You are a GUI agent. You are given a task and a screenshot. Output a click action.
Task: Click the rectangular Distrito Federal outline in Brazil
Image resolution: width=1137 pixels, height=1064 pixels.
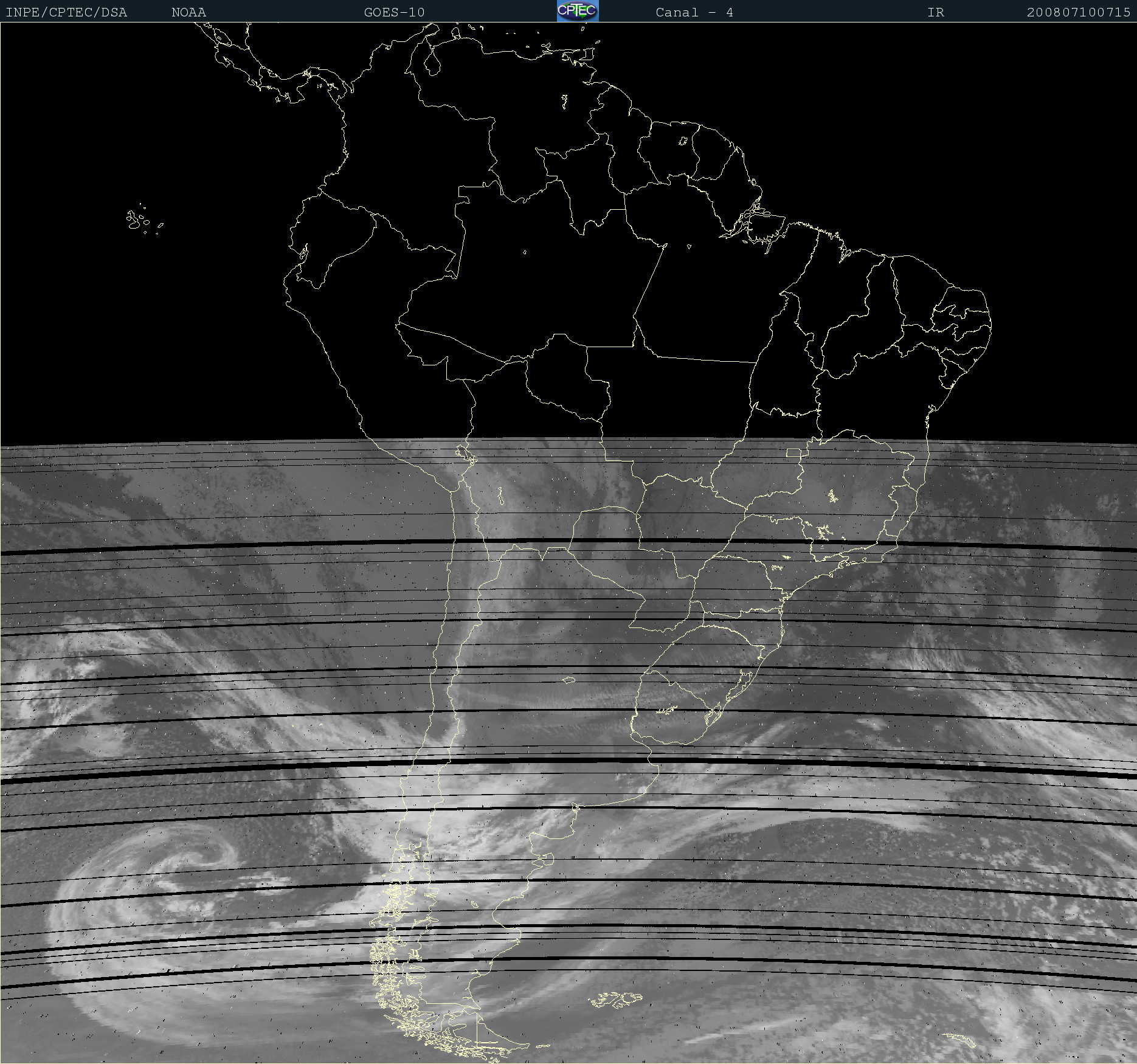(793, 452)
